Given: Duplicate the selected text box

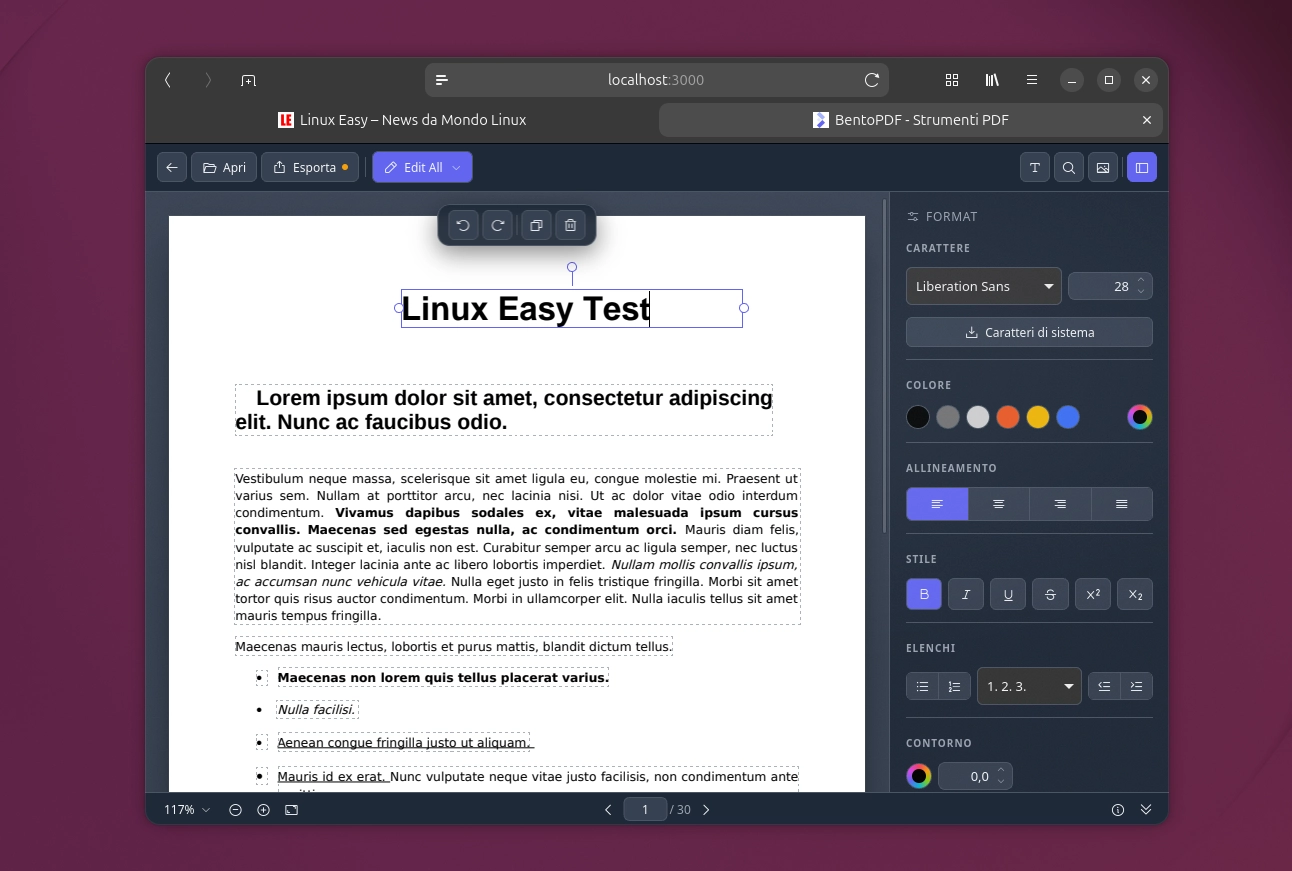Looking at the screenshot, I should point(536,225).
